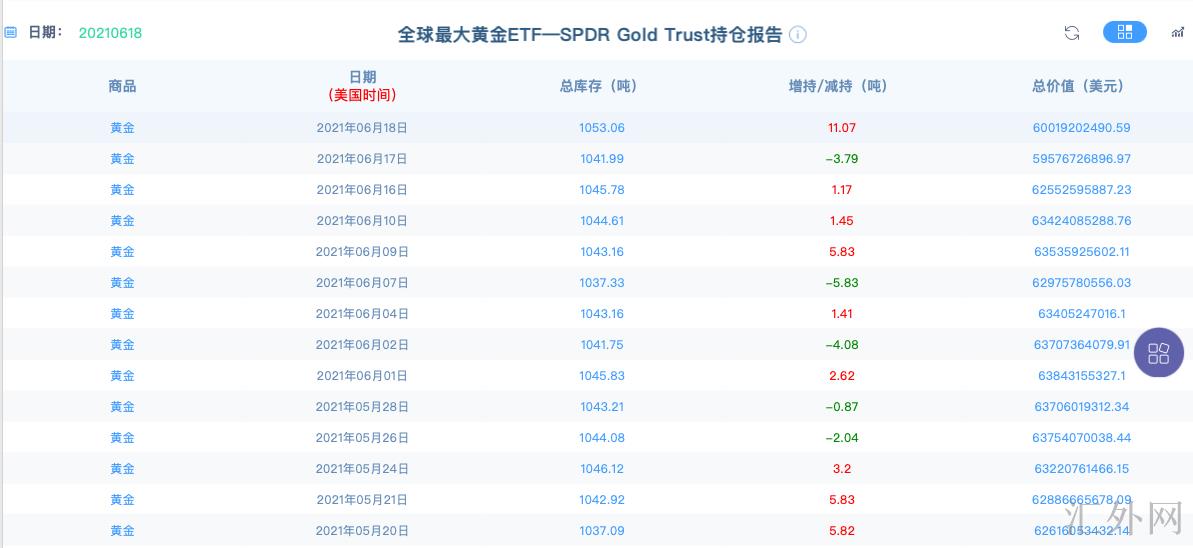Select inventory value 1045.78
This screenshot has height=548, width=1193.
pyautogui.click(x=602, y=190)
